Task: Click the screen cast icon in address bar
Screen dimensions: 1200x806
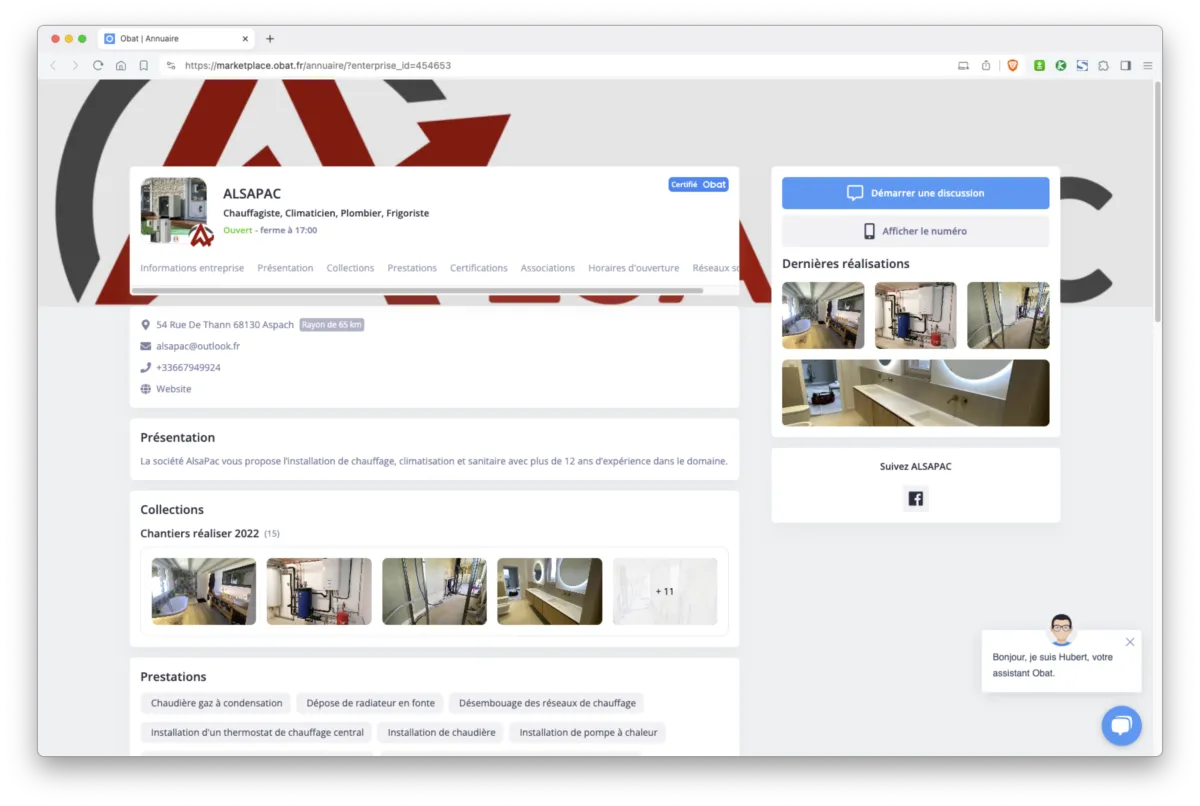Action: (x=963, y=66)
